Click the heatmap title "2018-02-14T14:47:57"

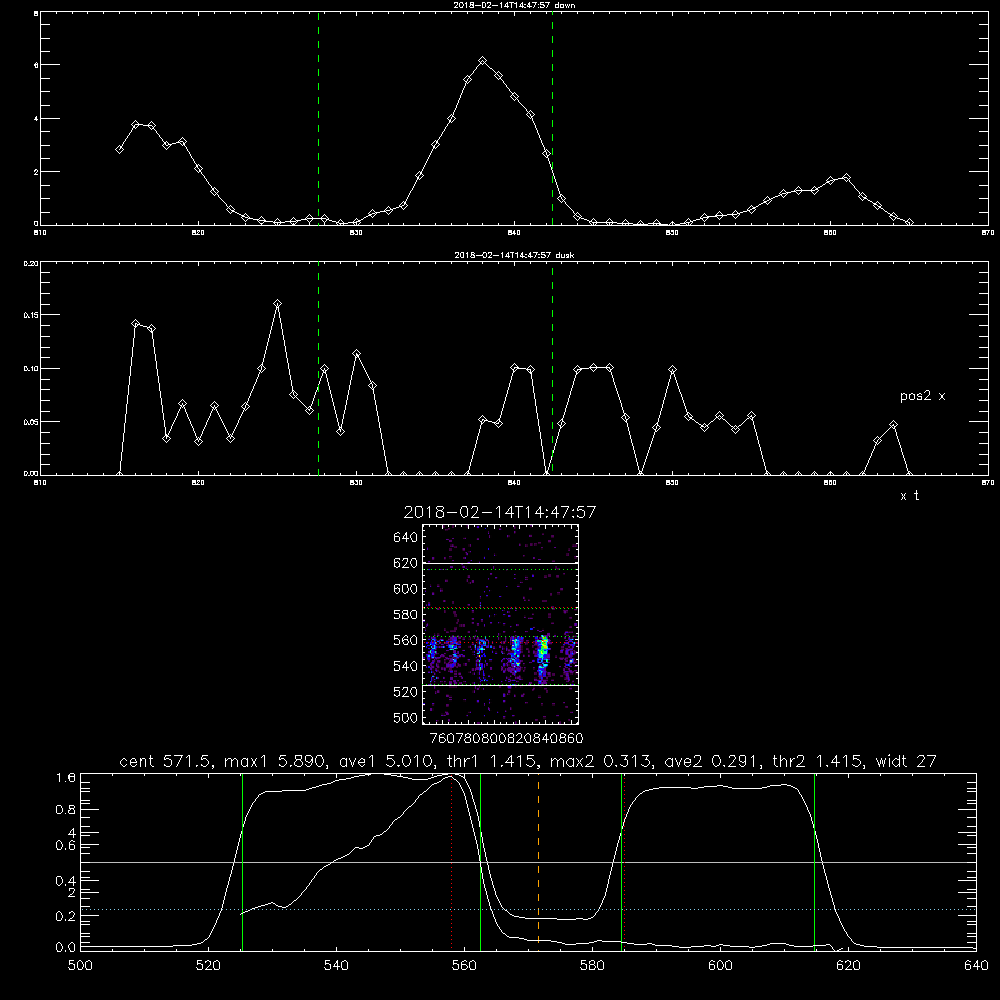[499, 512]
